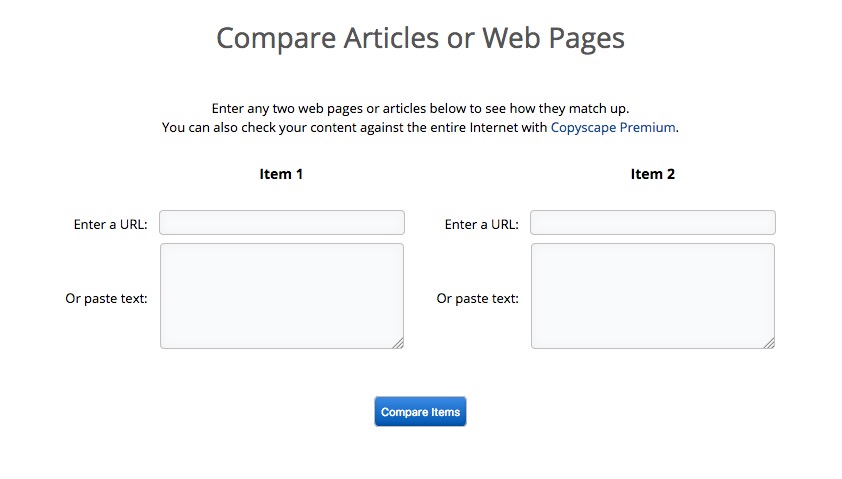Open the Copyscape Premium link
842x479 pixels.
613,128
